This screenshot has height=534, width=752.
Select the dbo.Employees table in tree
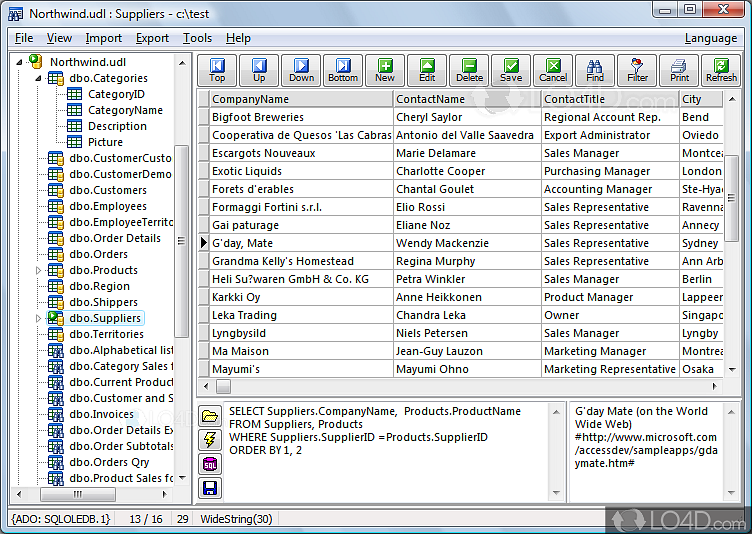click(x=107, y=206)
